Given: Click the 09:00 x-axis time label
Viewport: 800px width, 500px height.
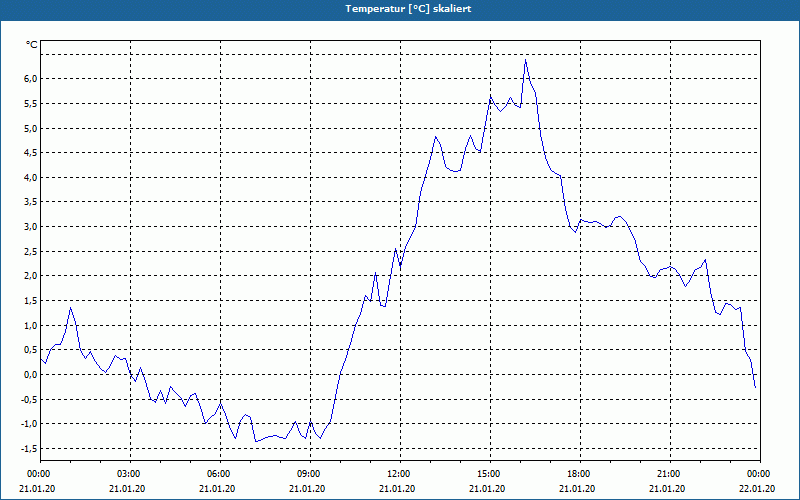Looking at the screenshot, I should (x=310, y=474).
